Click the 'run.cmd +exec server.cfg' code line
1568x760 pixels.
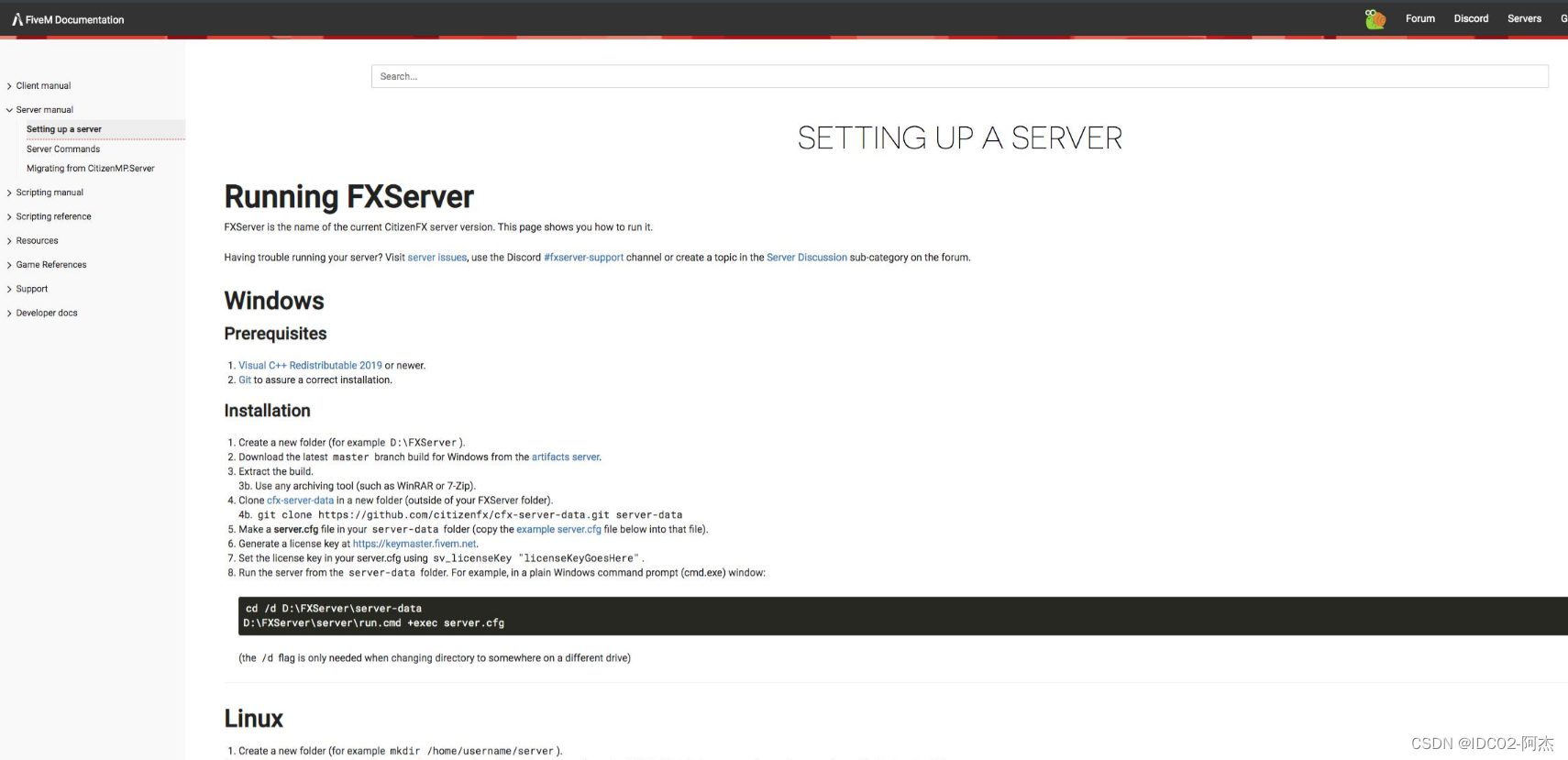[x=373, y=623]
